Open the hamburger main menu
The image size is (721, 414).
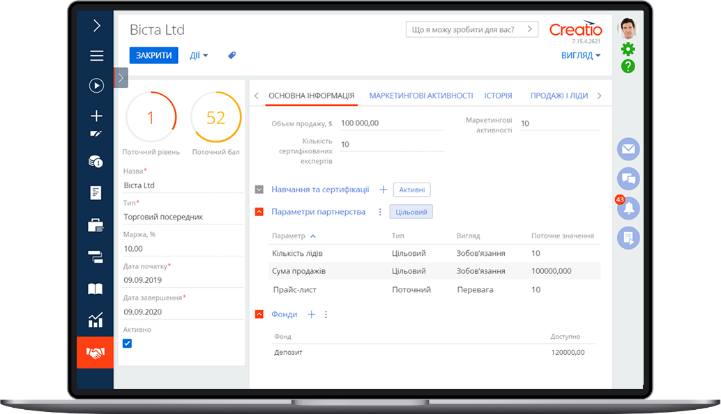pos(96,56)
